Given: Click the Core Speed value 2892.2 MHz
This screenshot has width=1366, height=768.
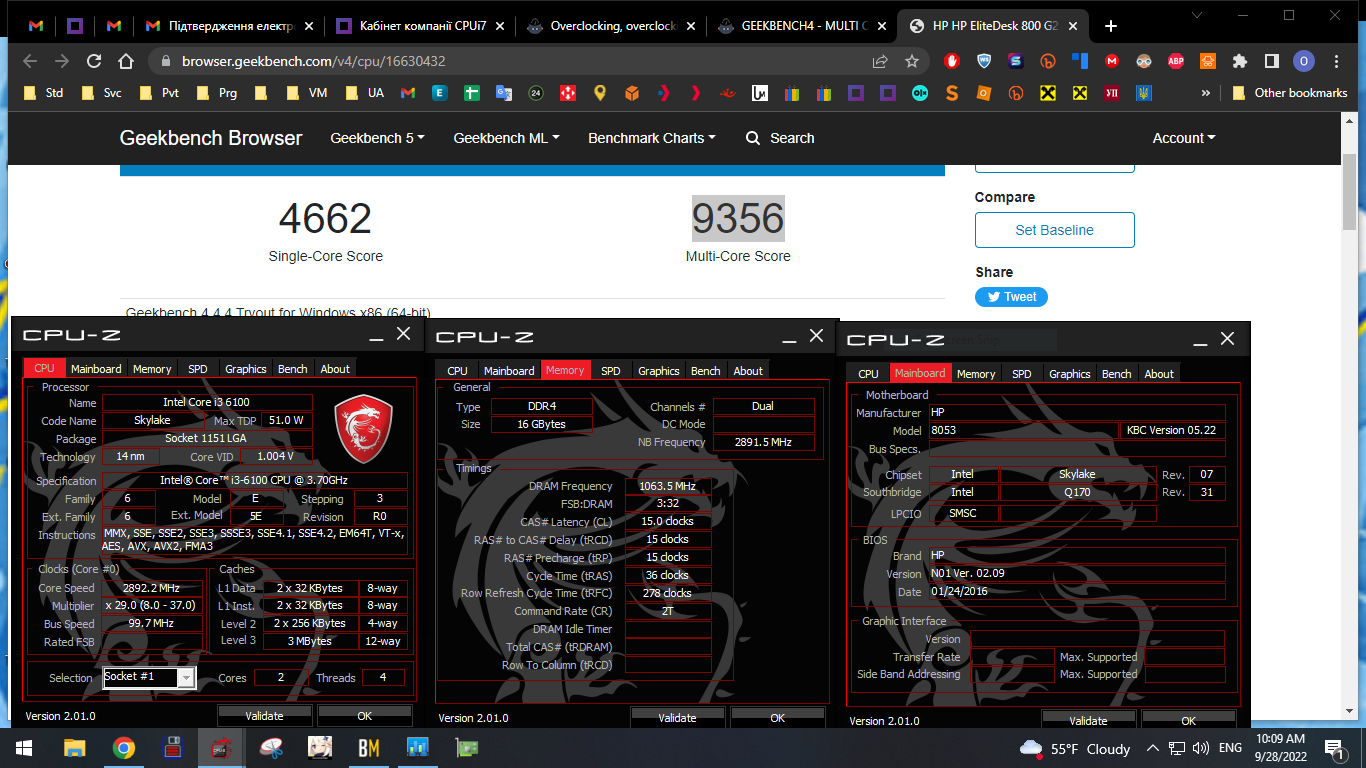Looking at the screenshot, I should 151,588.
